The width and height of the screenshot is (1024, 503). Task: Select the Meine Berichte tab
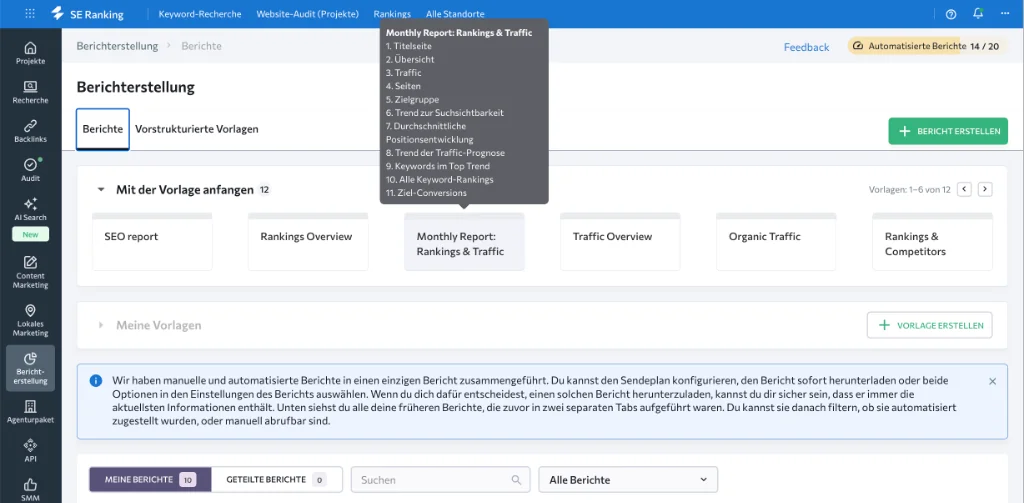tap(150, 479)
